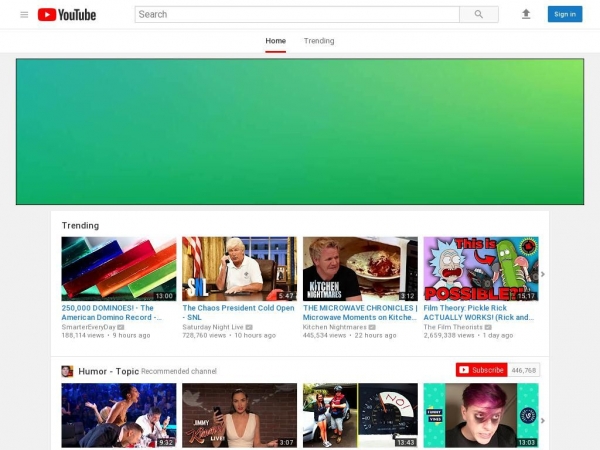Click 'The Chaos President Cold Open' title
Screen dimensions: 600x450
coord(238,313)
